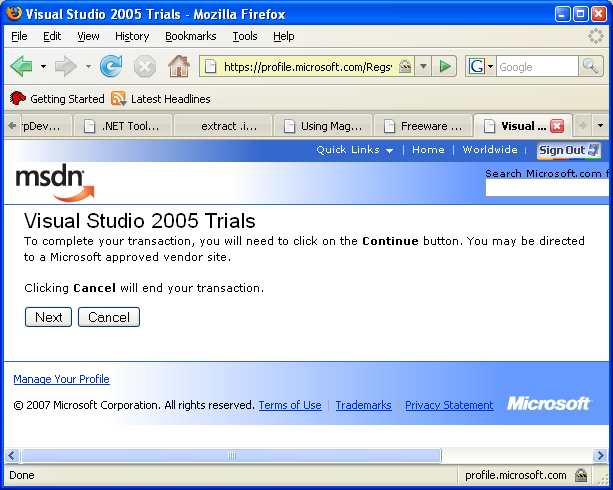The height and width of the screenshot is (490, 613).
Task: Click the Google search engine icon
Action: point(477,66)
